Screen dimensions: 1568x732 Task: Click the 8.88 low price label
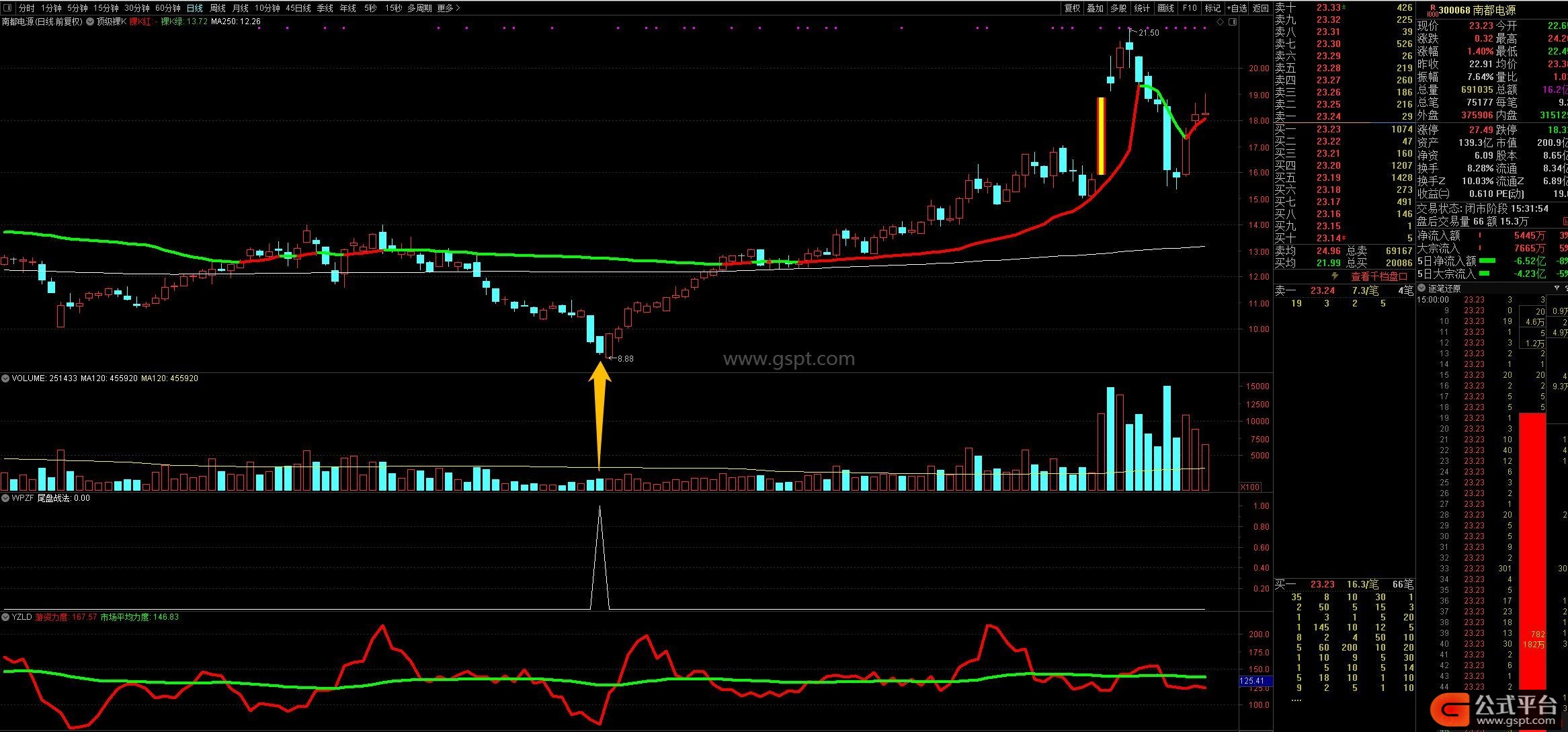[625, 358]
